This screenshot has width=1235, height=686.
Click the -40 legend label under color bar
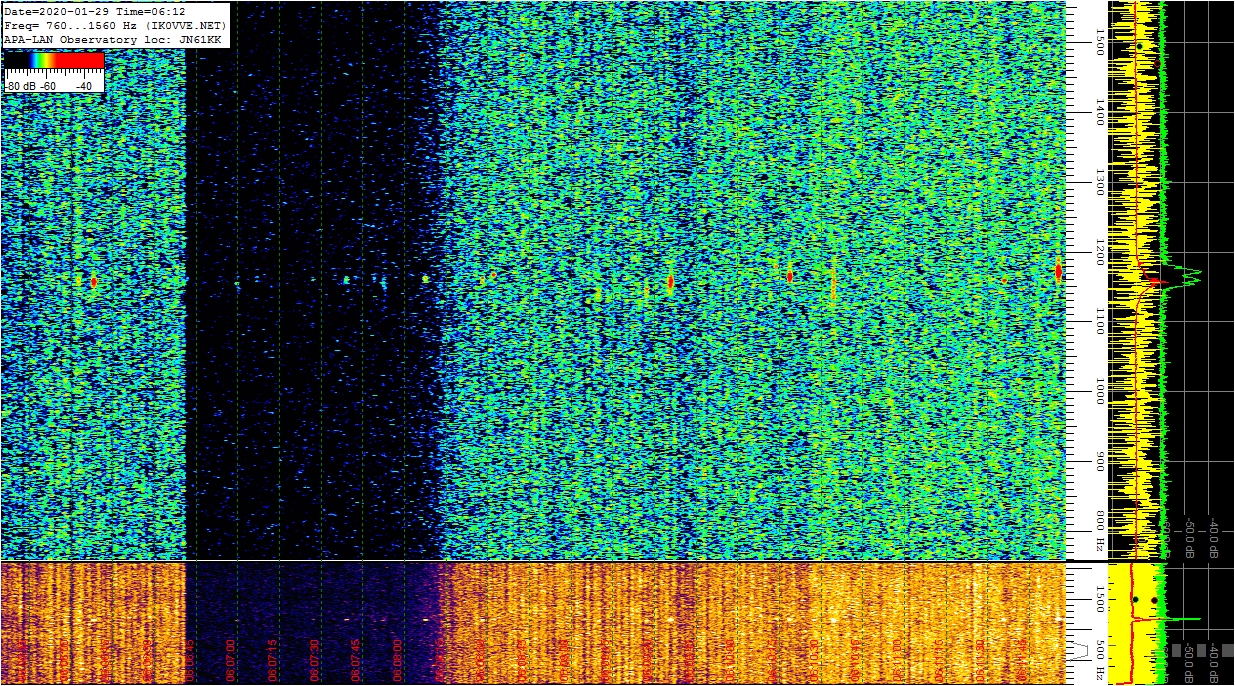click(83, 86)
